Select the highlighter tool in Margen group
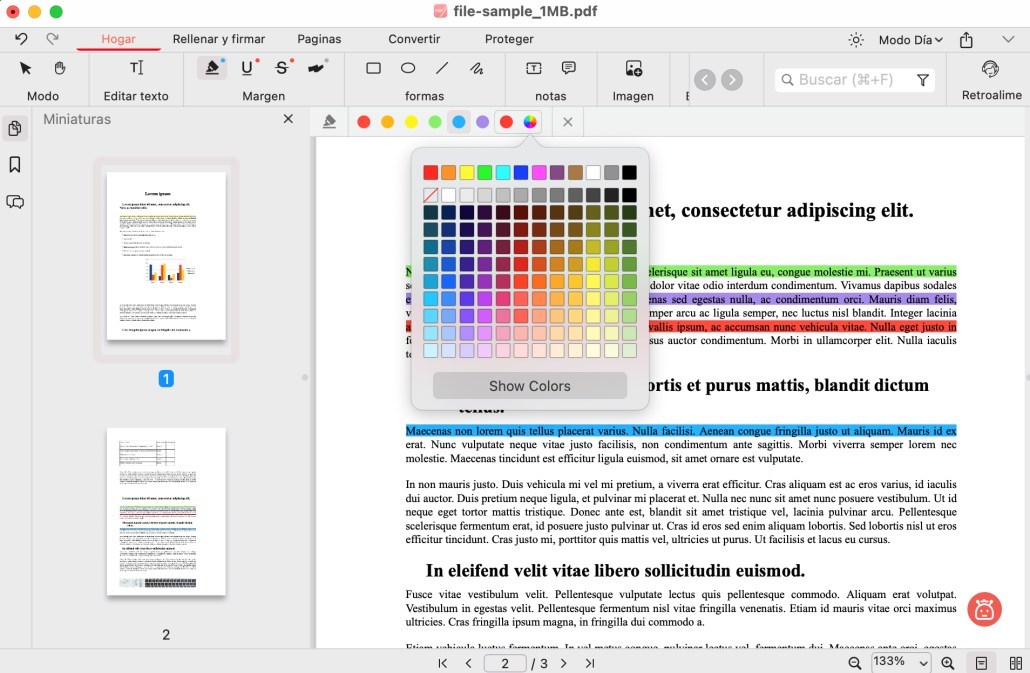 pos(211,68)
